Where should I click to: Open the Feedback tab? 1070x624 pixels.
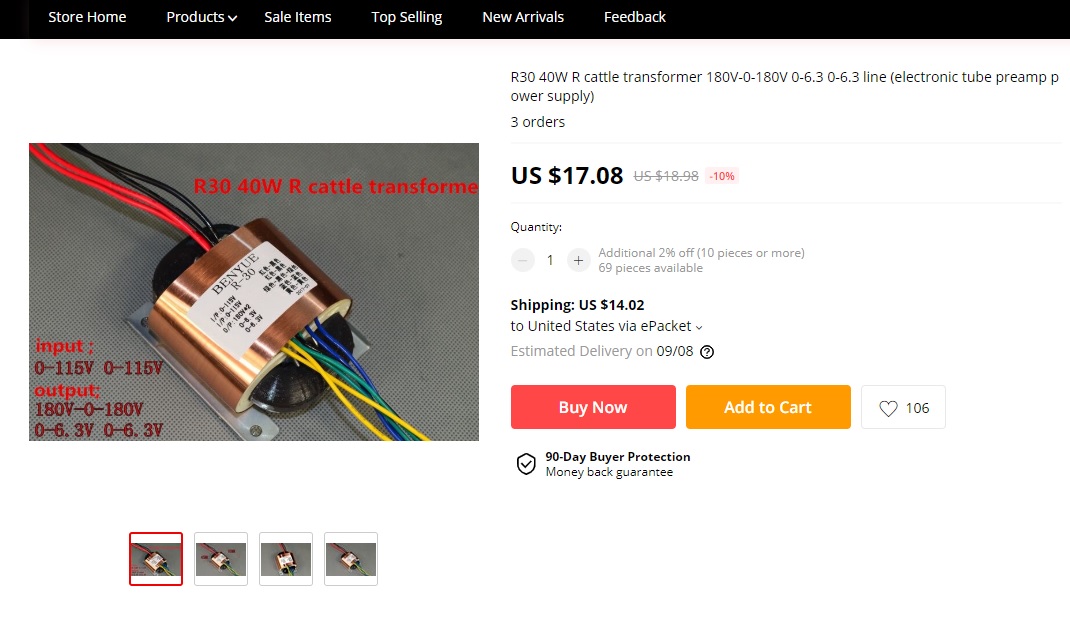pos(635,17)
